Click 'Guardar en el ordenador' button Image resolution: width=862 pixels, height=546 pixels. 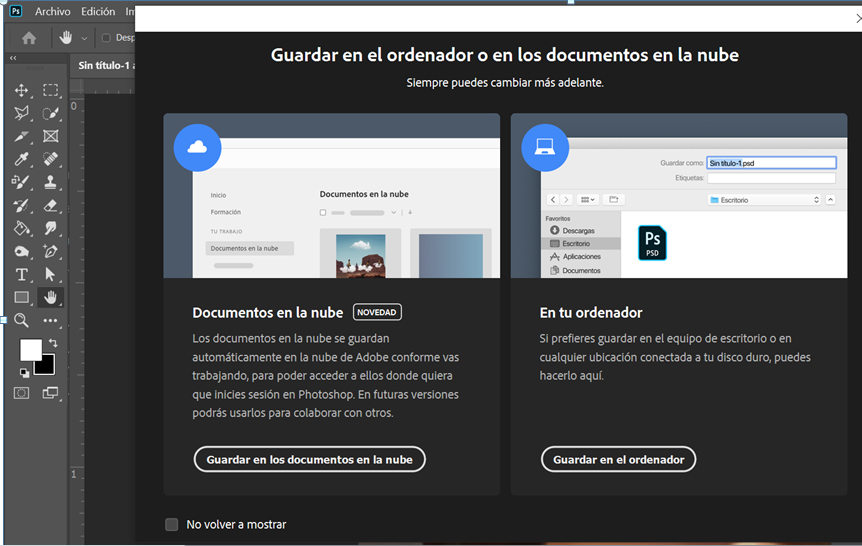[x=618, y=459]
